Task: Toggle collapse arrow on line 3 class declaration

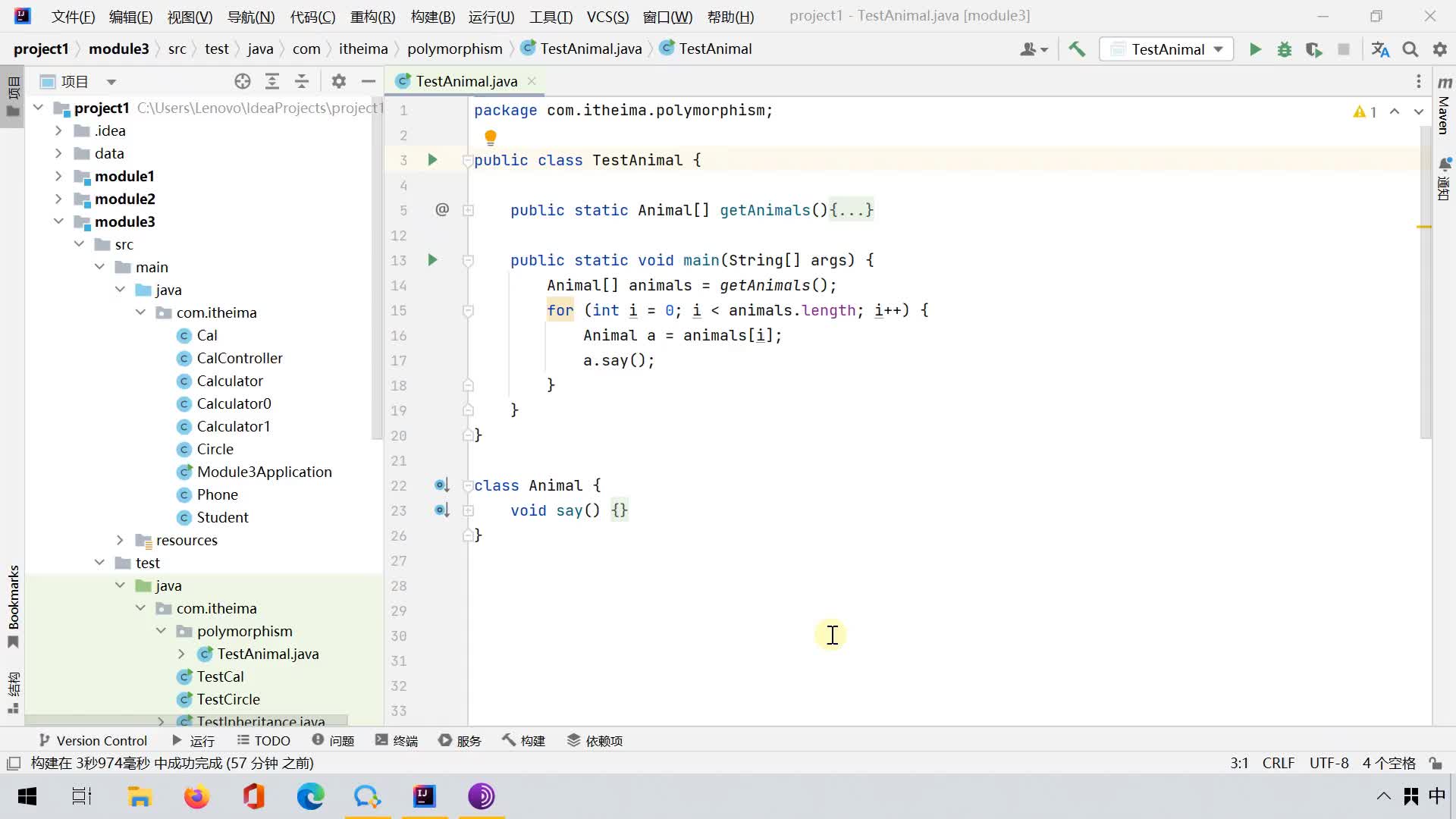Action: pos(467,160)
